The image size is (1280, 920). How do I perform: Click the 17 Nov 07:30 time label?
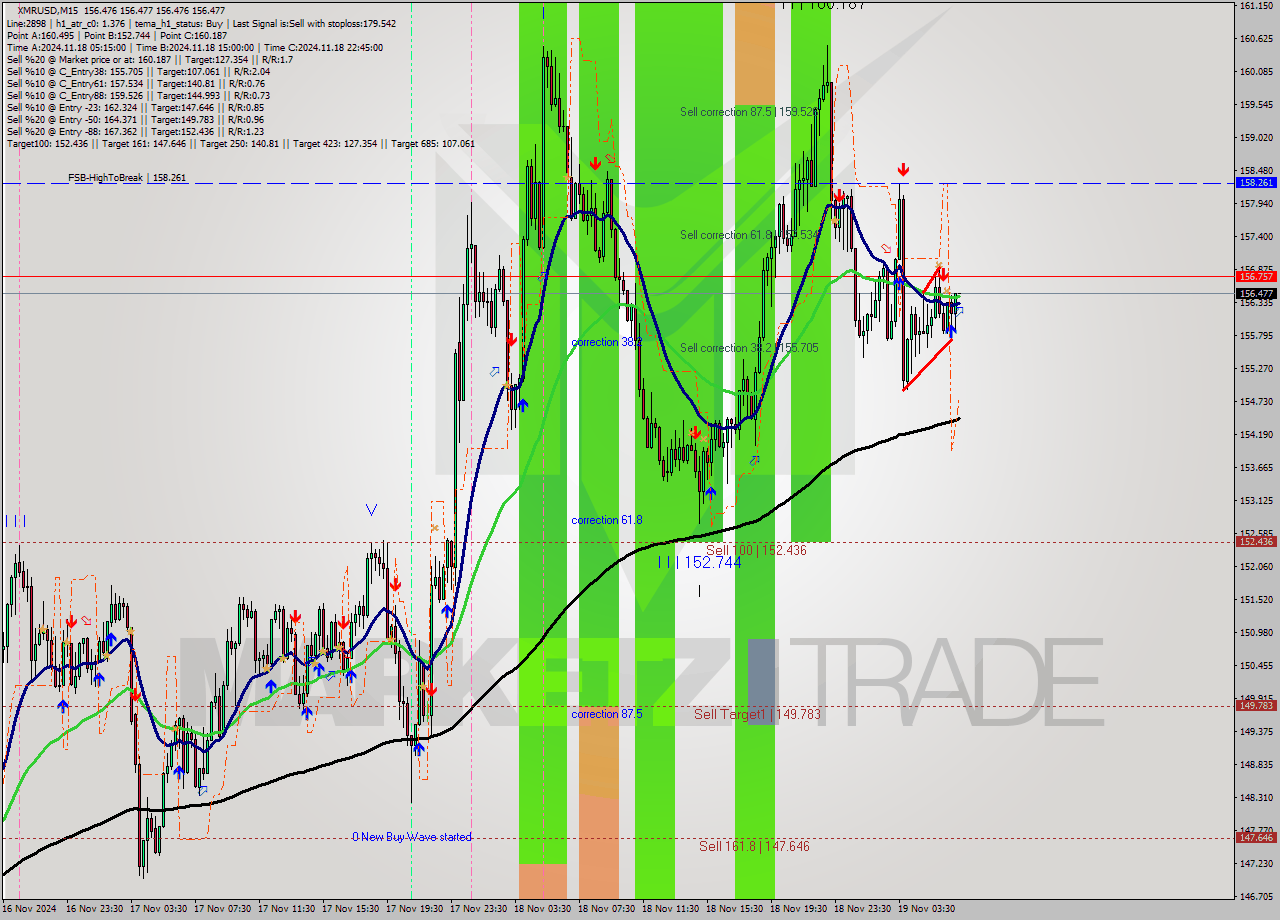(x=223, y=909)
